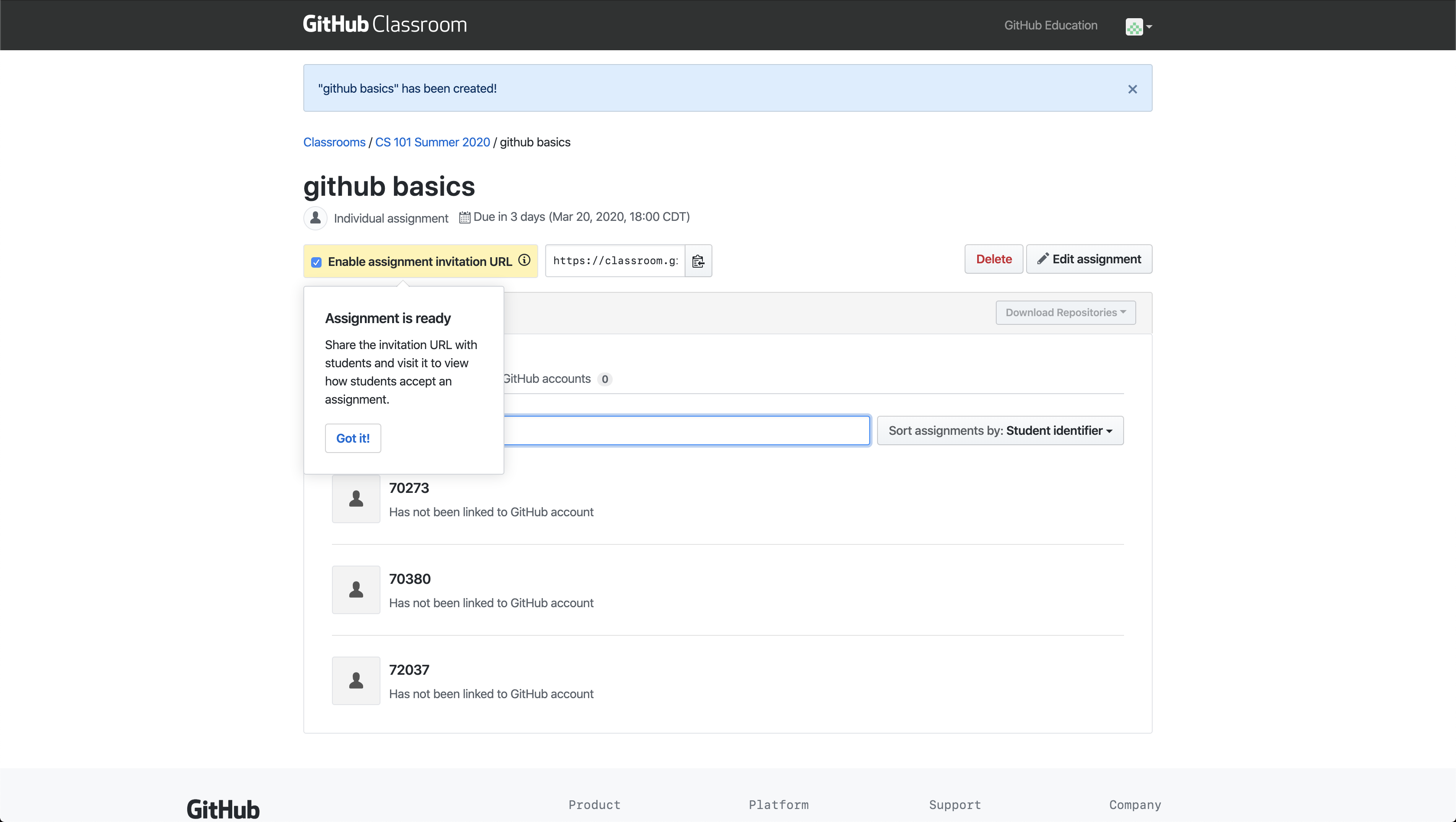Dismiss the github basics created notification
Screen dimensions: 1456x822
[1132, 89]
